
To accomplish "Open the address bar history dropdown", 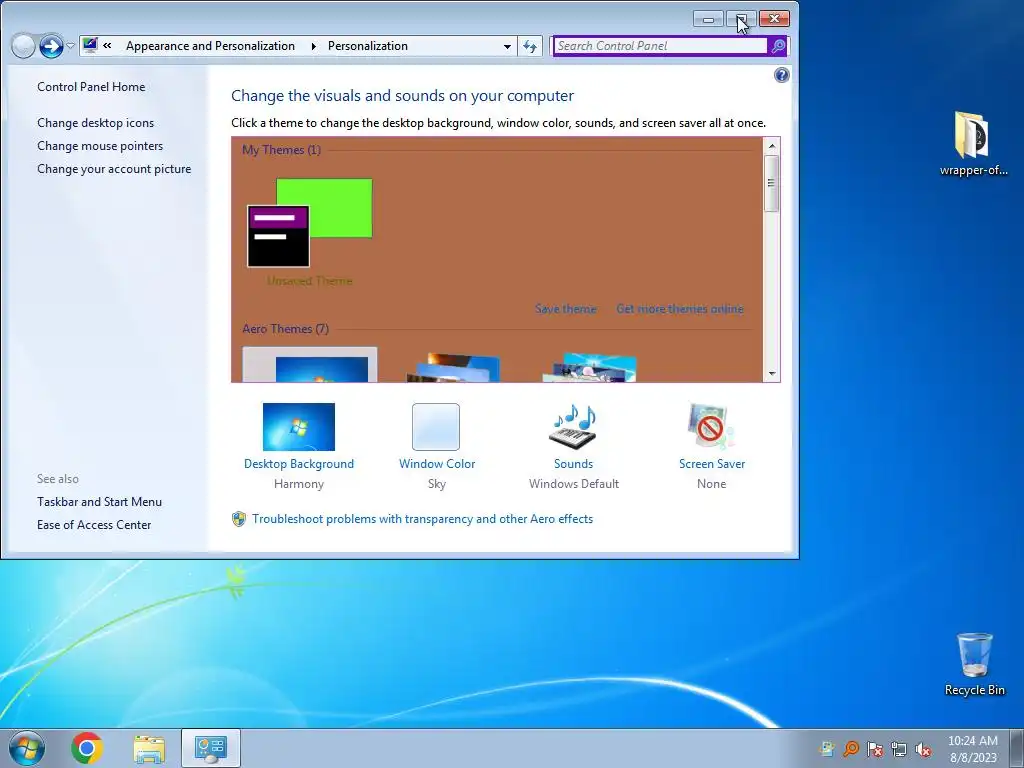I will pyautogui.click(x=507, y=46).
